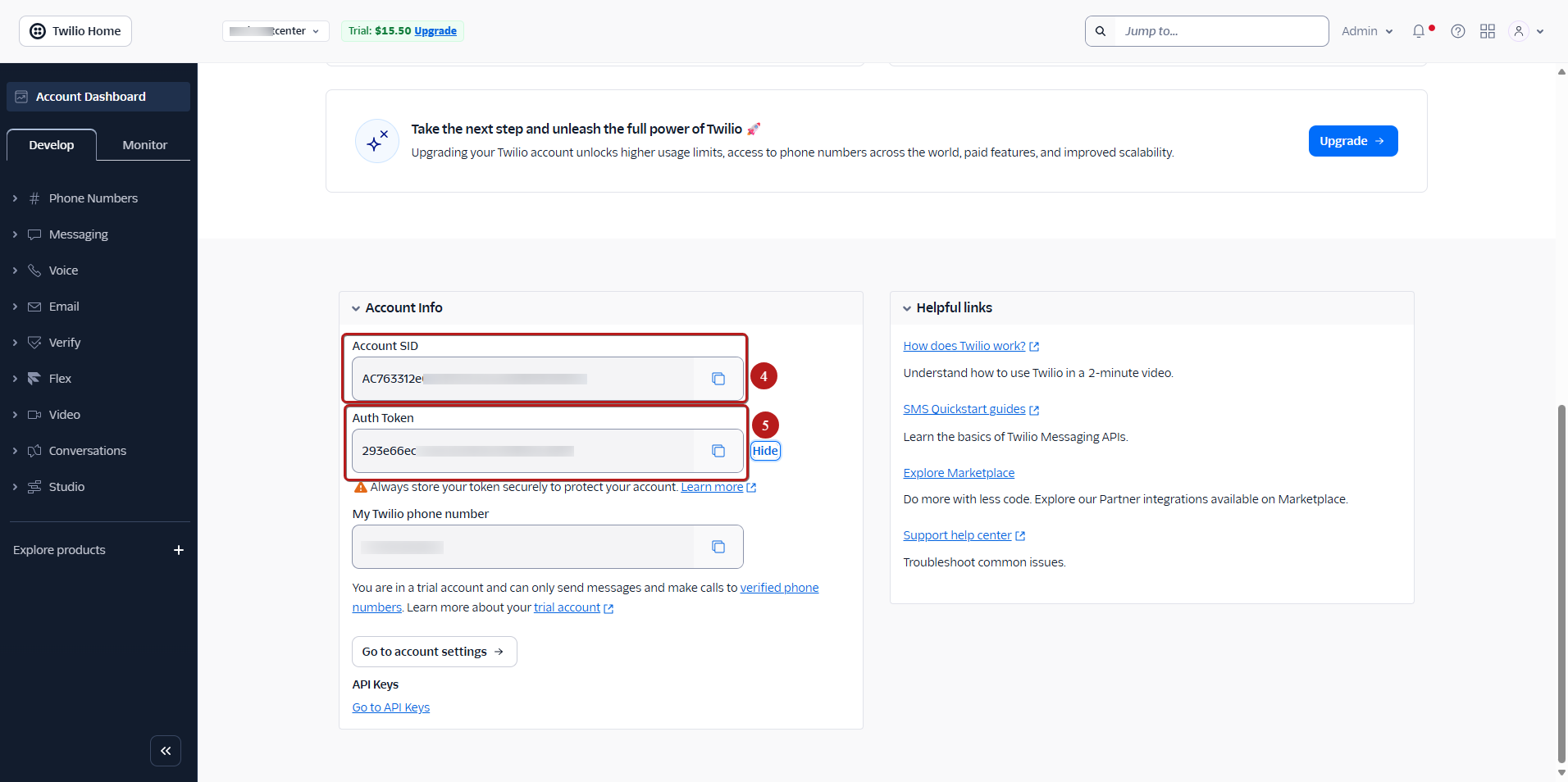Open Support help center link
Image resolution: width=1568 pixels, height=782 pixels.
click(964, 535)
